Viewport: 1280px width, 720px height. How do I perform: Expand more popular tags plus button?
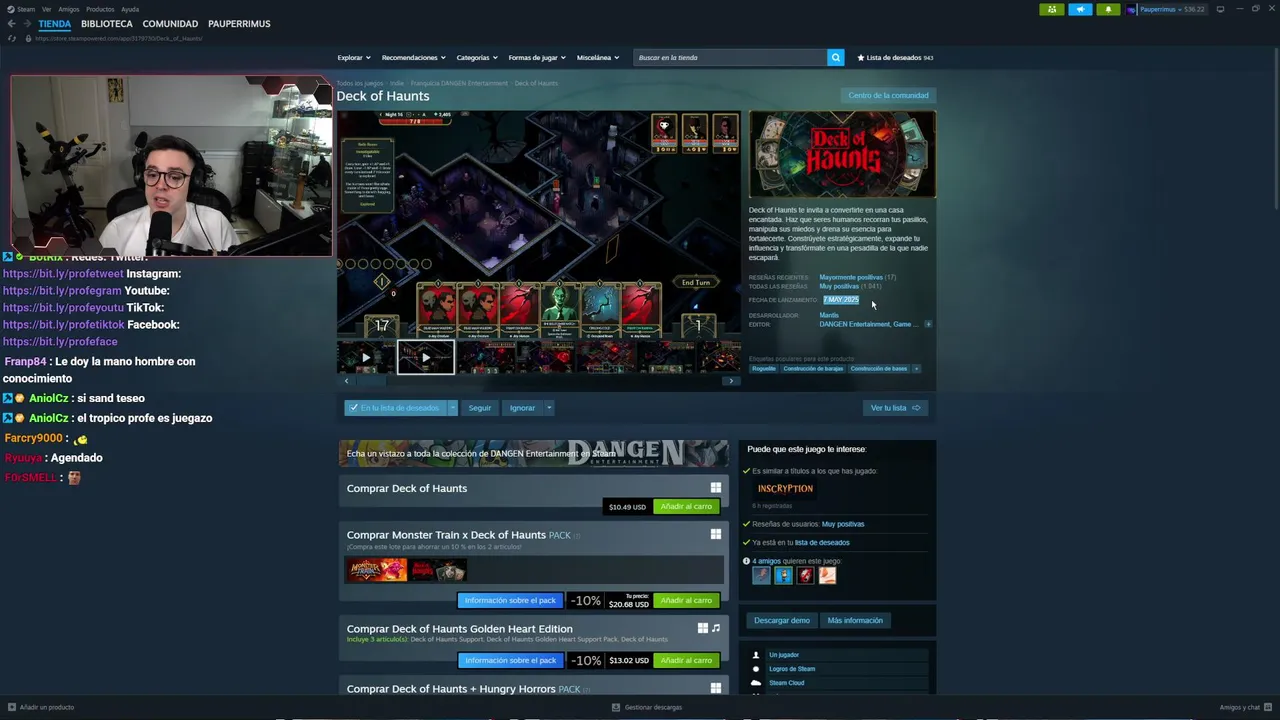pos(916,368)
